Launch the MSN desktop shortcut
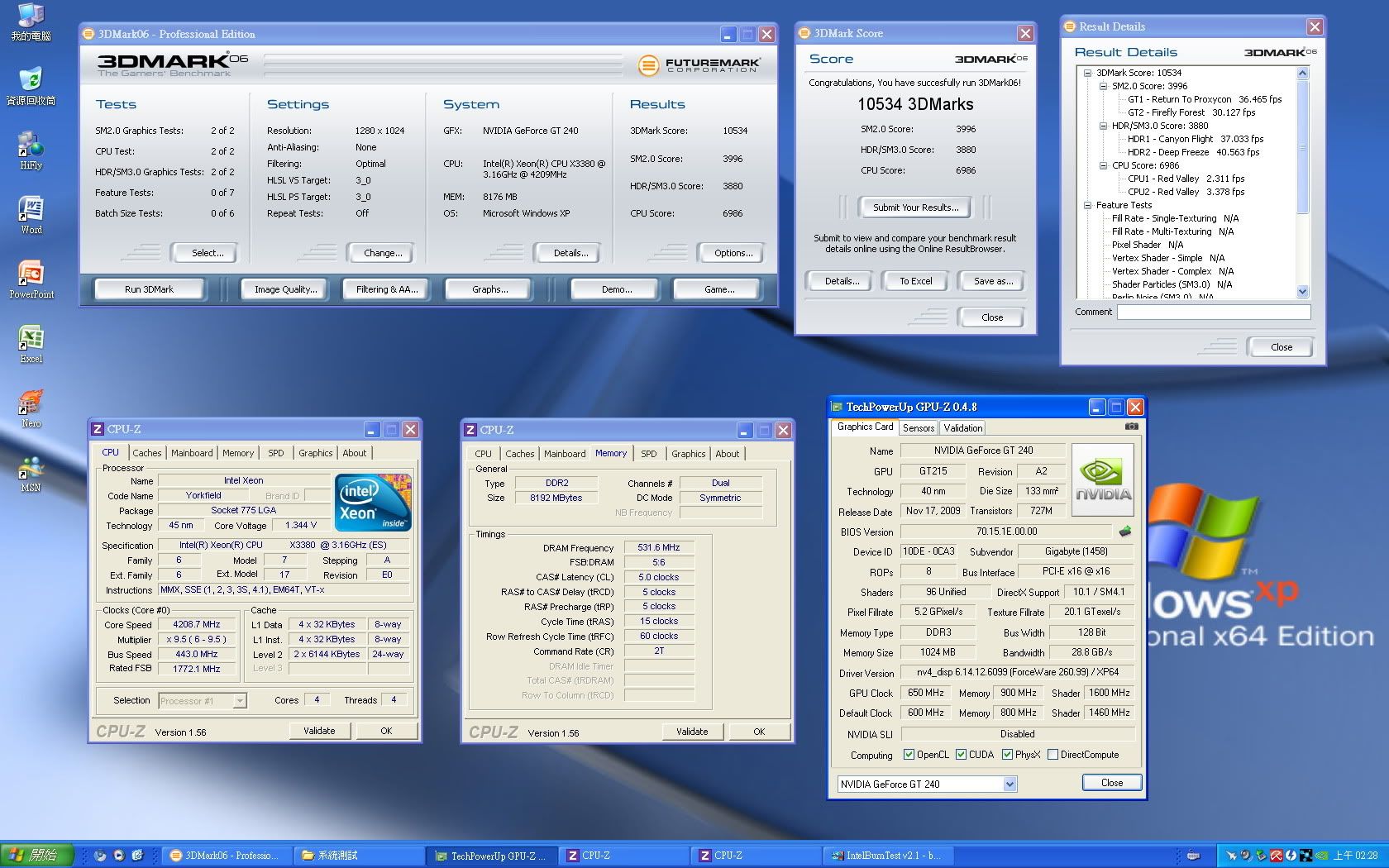Image resolution: width=1389 pixels, height=868 pixels. pyautogui.click(x=31, y=473)
